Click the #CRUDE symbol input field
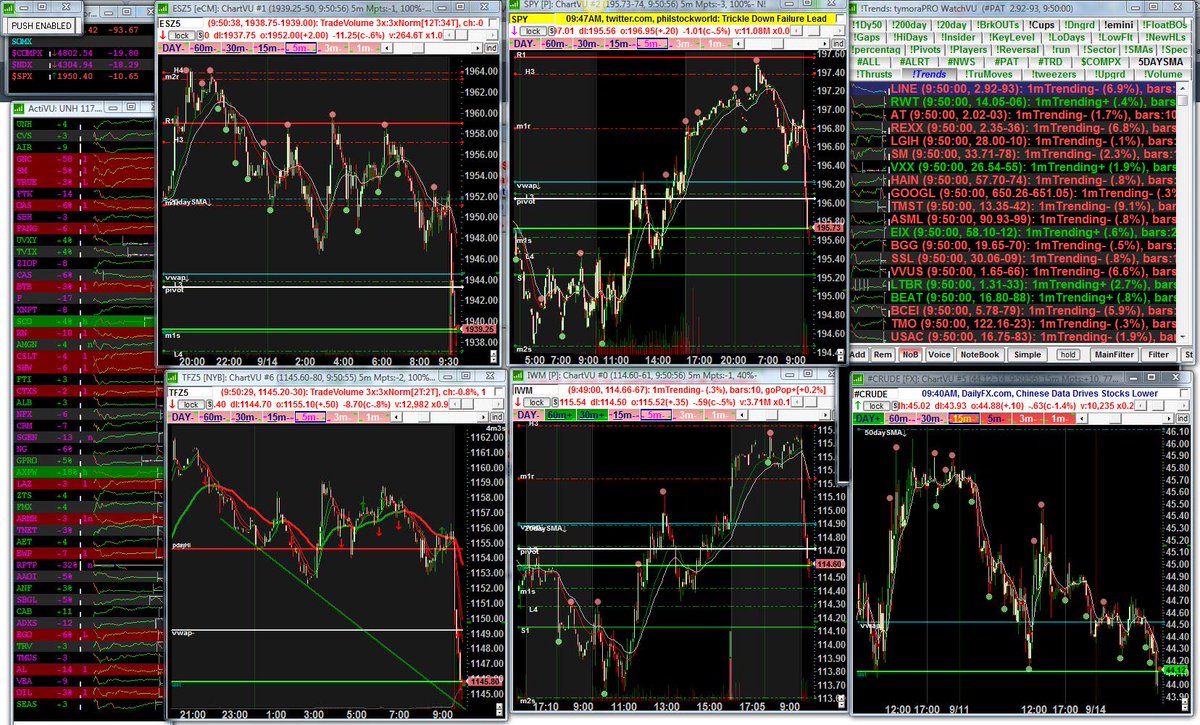Image resolution: width=1200 pixels, height=725 pixels. (876, 394)
